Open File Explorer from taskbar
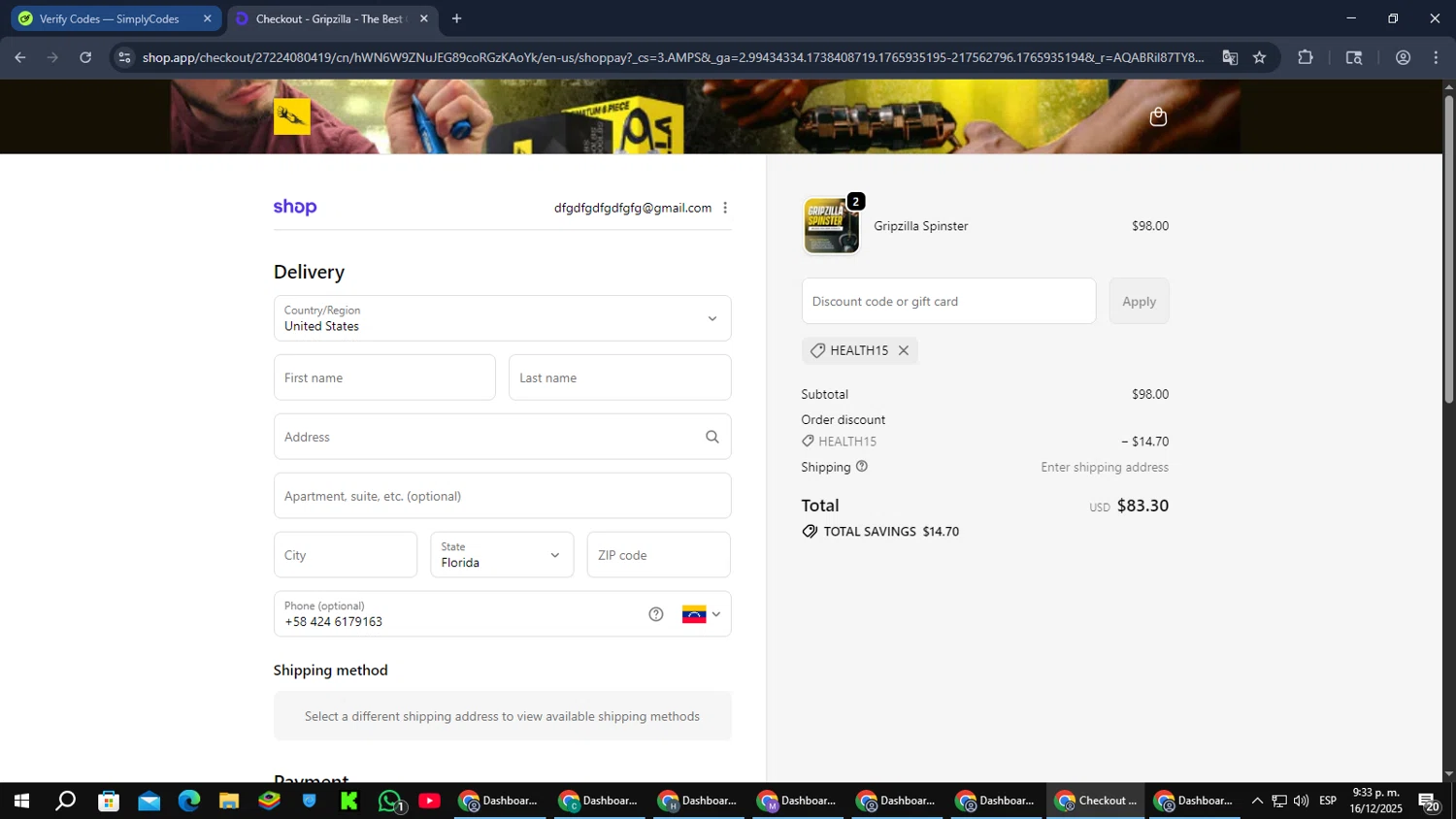Viewport: 1456px width, 819px height. point(229,801)
